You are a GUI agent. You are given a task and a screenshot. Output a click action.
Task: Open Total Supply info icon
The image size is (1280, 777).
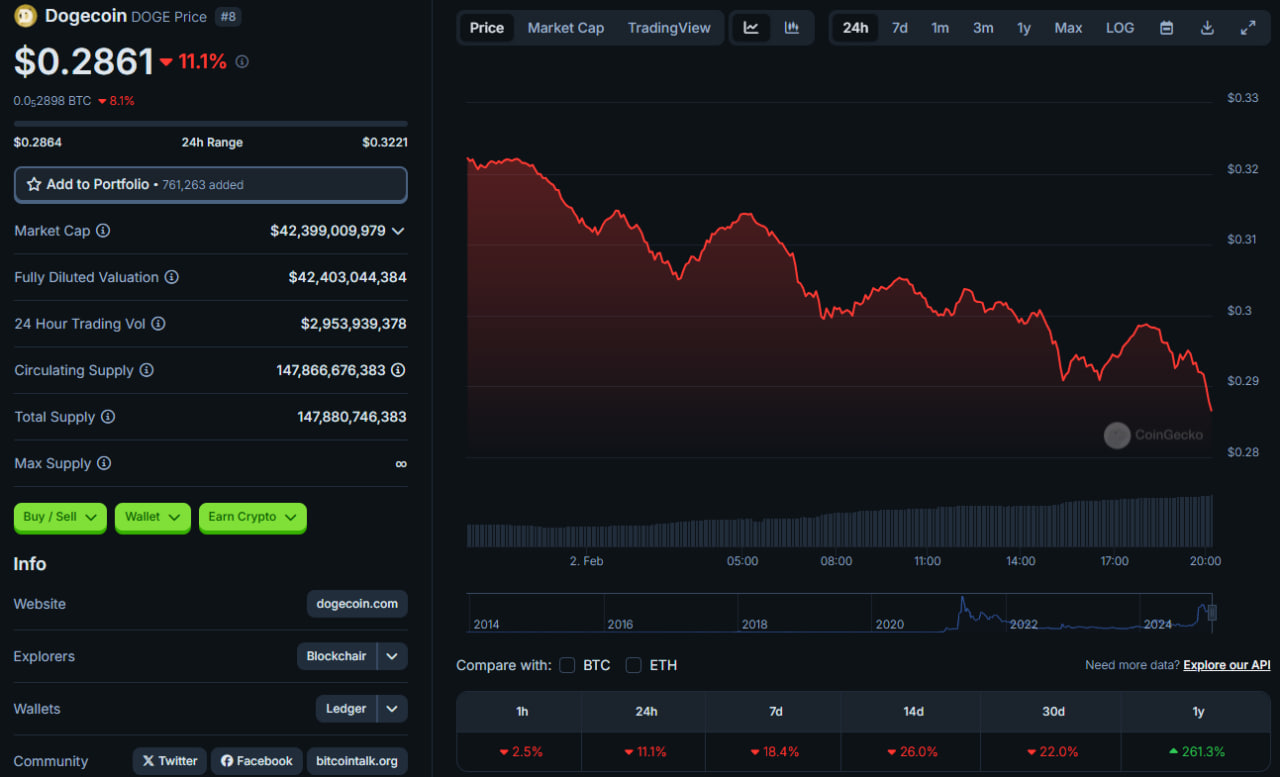tap(108, 417)
